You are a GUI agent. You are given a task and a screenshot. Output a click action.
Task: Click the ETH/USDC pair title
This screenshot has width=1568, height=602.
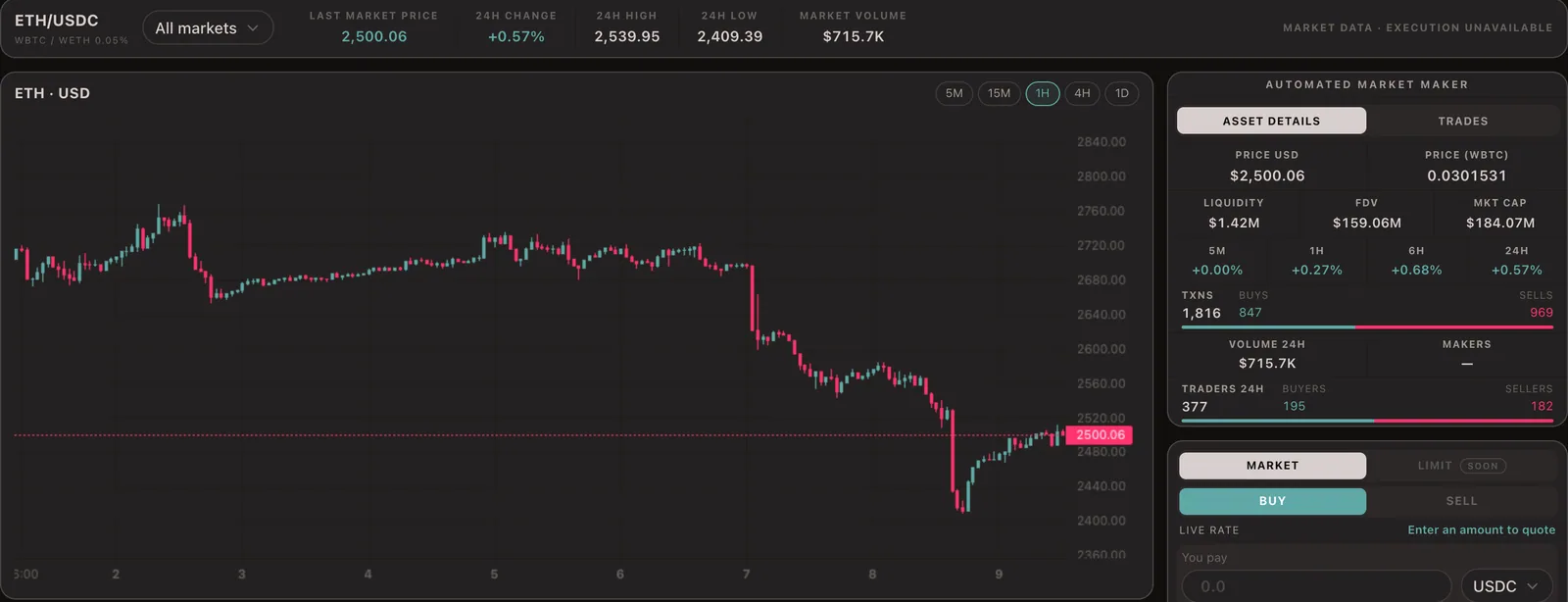(57, 21)
